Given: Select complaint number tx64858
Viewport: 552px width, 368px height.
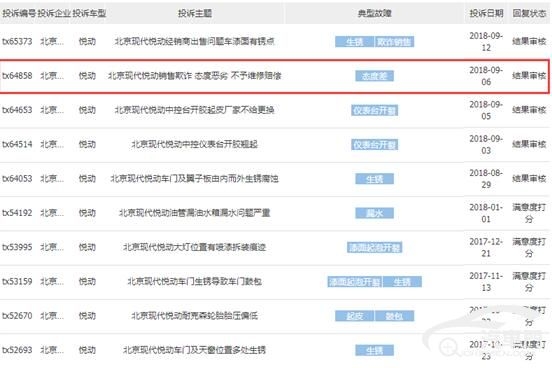Looking at the screenshot, I should (x=17, y=76).
